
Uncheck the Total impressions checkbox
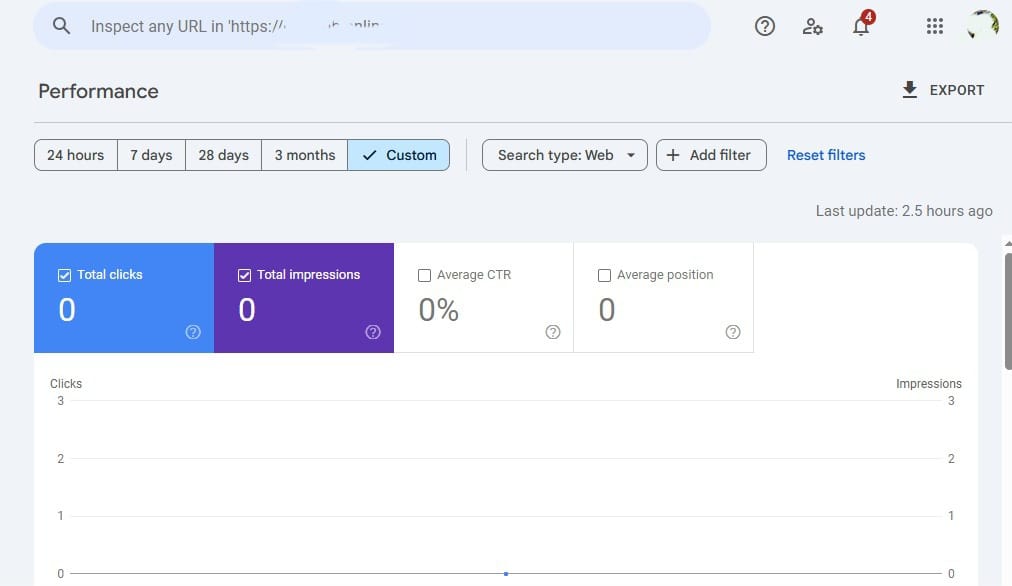[x=245, y=275]
